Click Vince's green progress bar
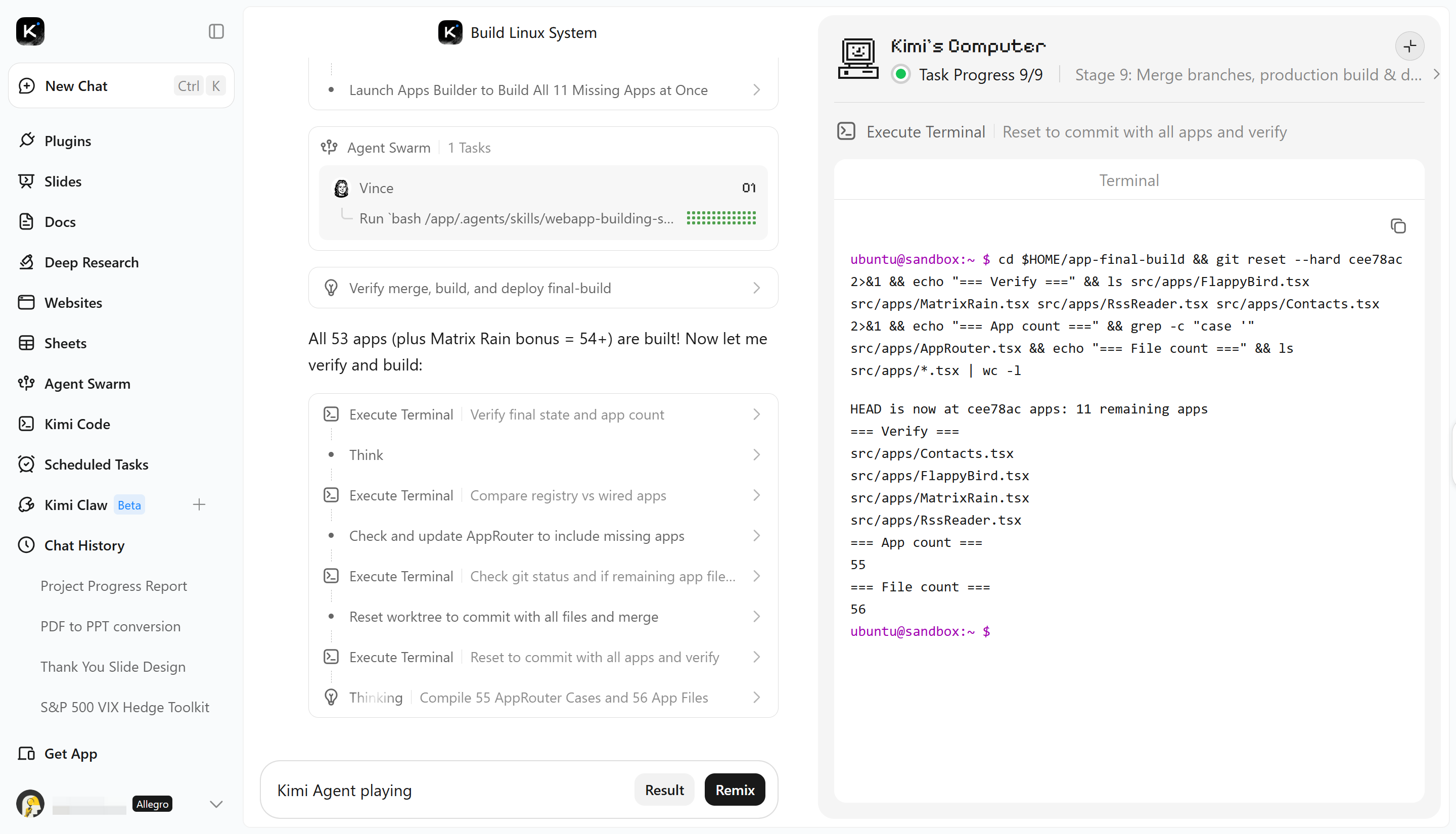This screenshot has width=1456, height=834. (721, 218)
